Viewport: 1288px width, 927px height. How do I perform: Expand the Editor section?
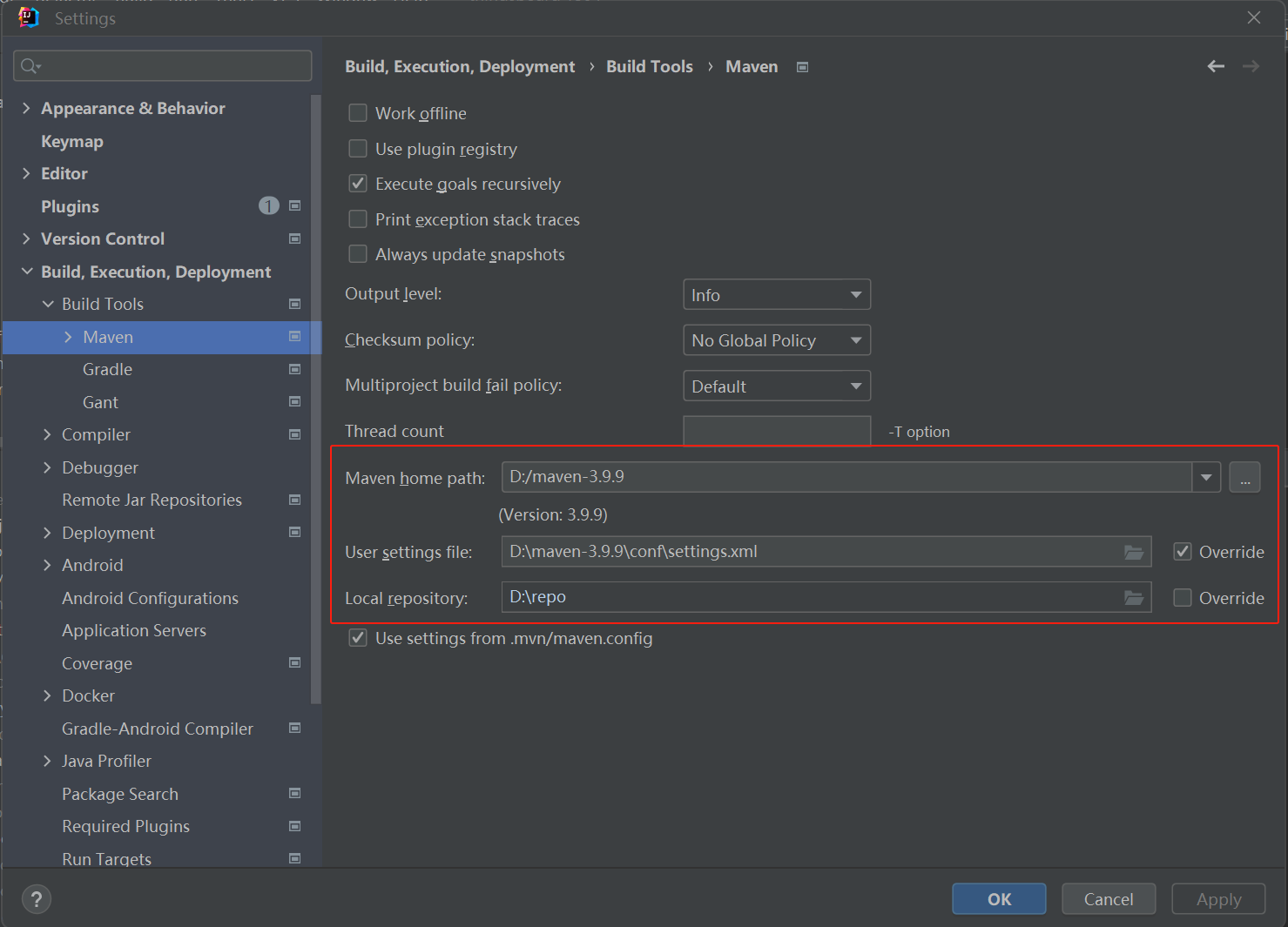click(26, 173)
